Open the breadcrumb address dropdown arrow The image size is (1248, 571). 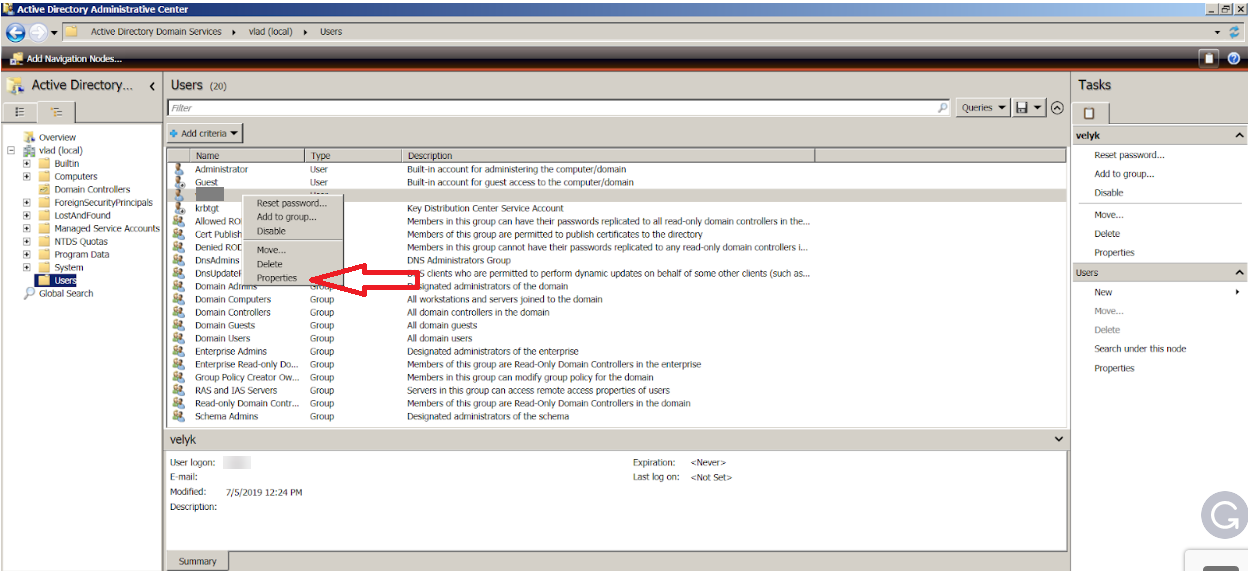point(1217,32)
